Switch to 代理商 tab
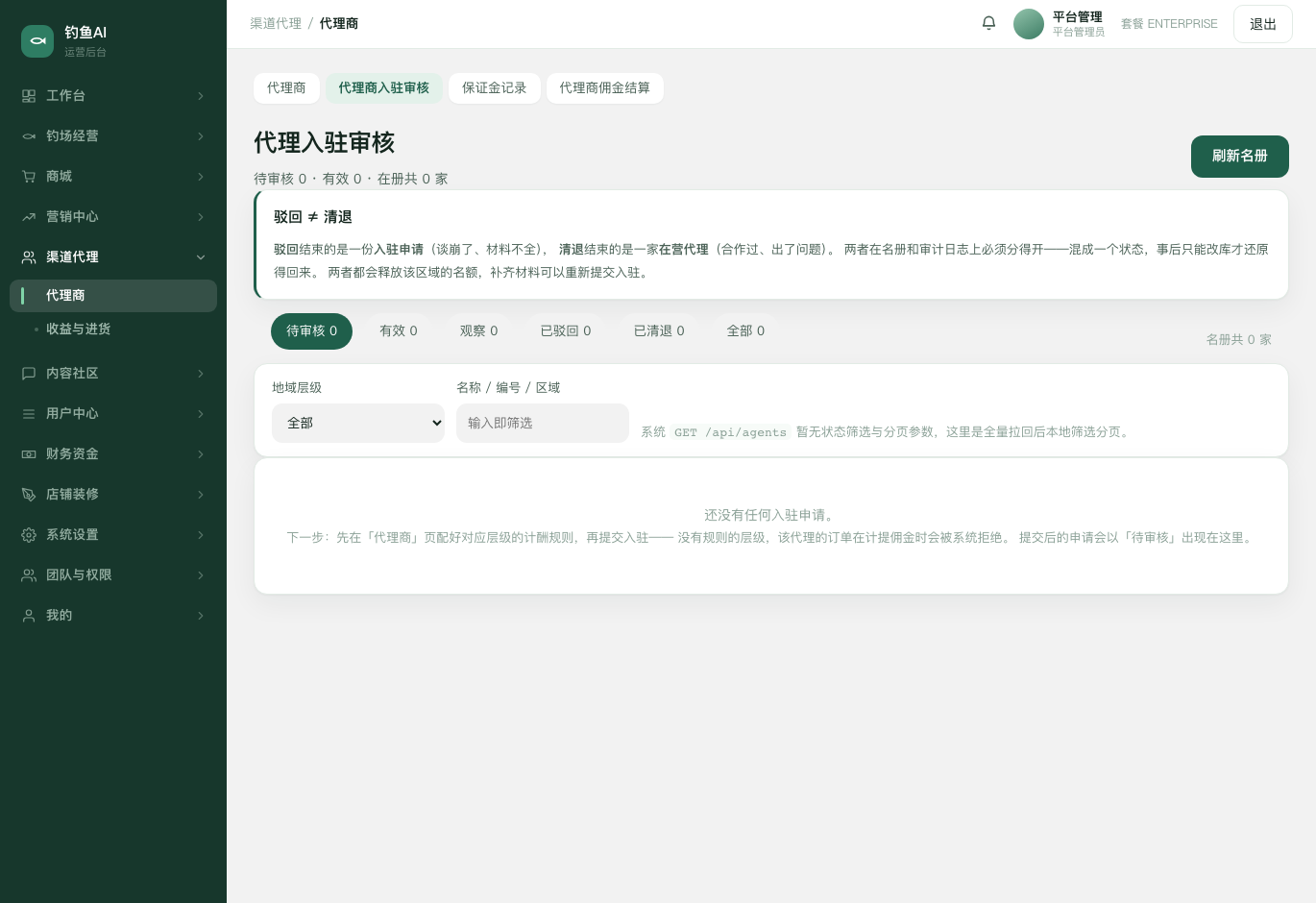Screen dimensions: 1316x903 point(286,88)
